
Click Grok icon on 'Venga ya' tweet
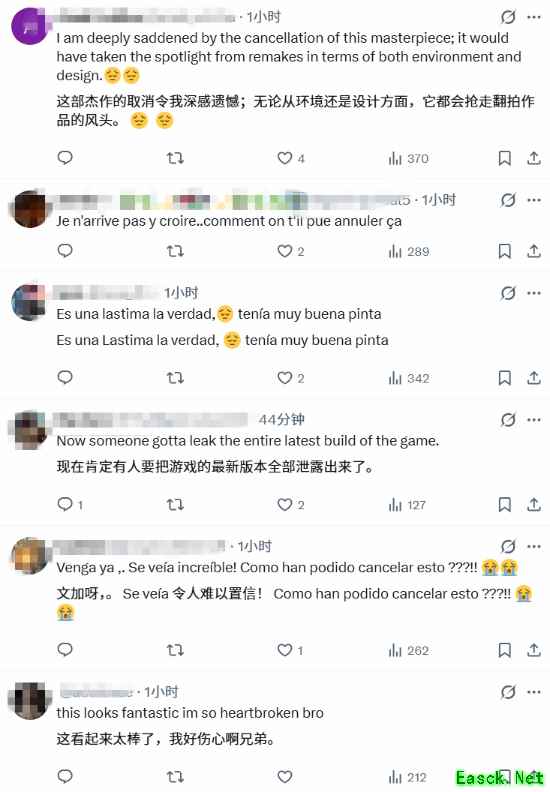coord(508,546)
